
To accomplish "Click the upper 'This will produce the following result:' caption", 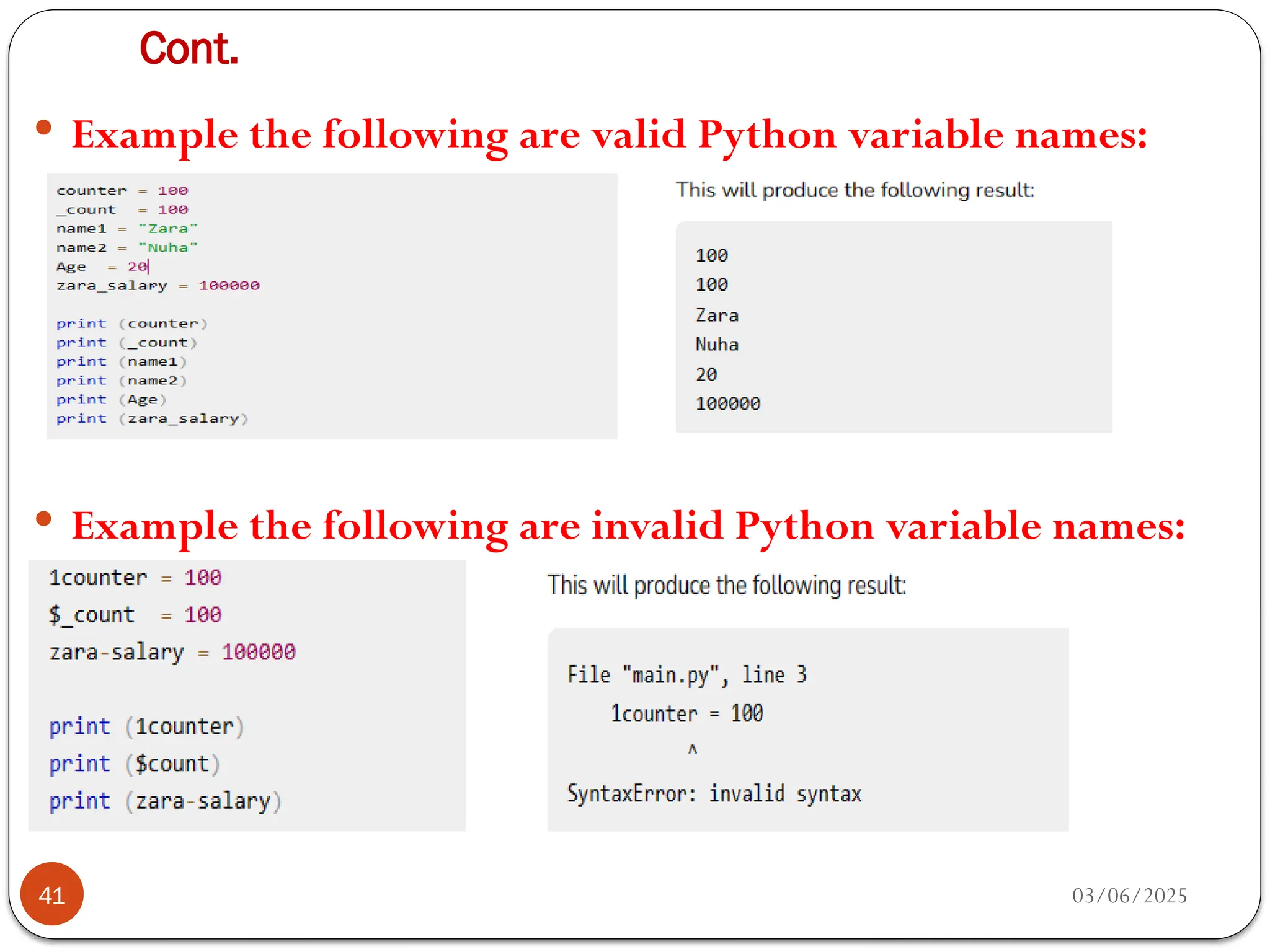I will click(855, 190).
